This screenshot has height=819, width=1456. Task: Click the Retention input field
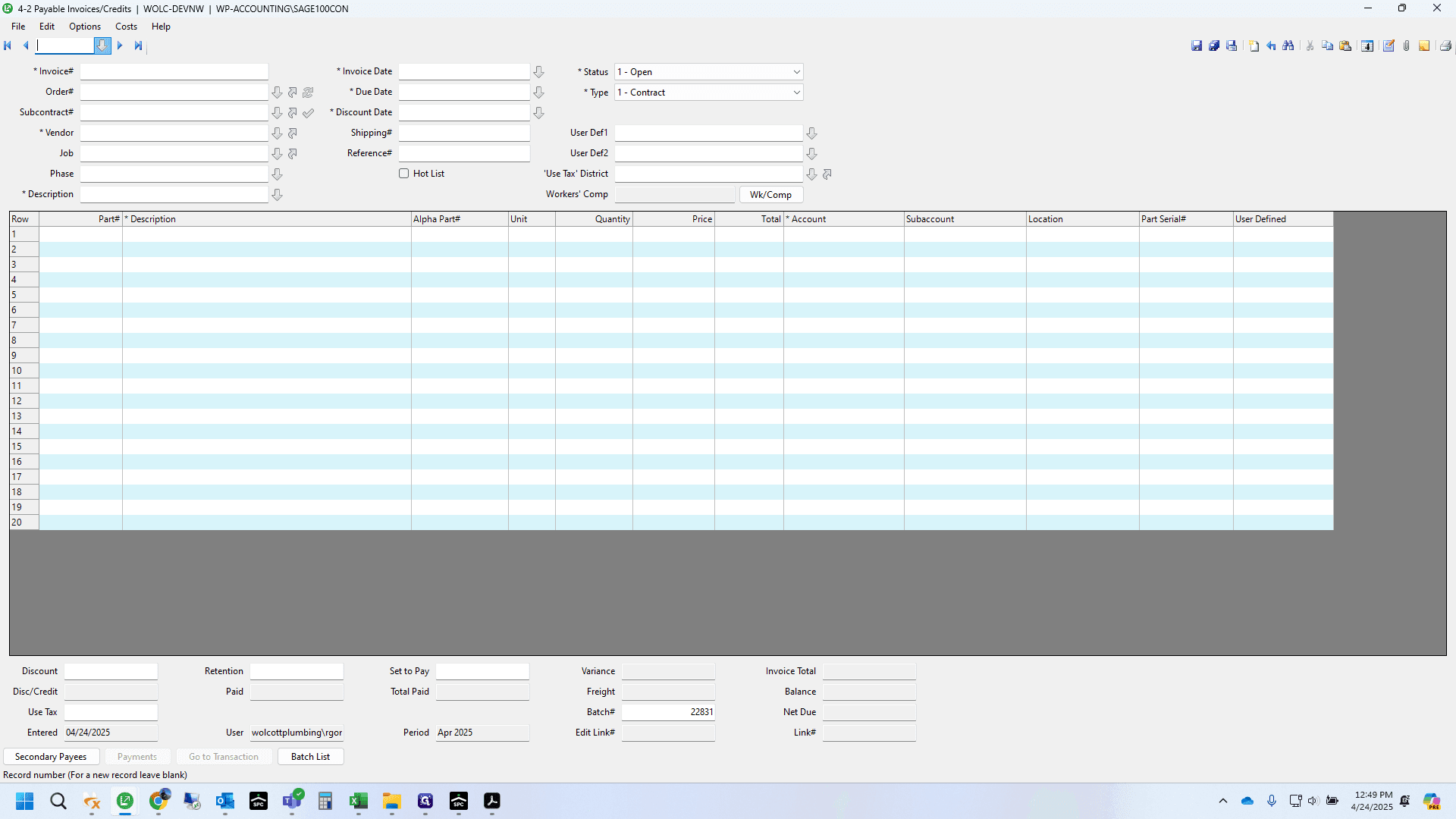pos(297,671)
